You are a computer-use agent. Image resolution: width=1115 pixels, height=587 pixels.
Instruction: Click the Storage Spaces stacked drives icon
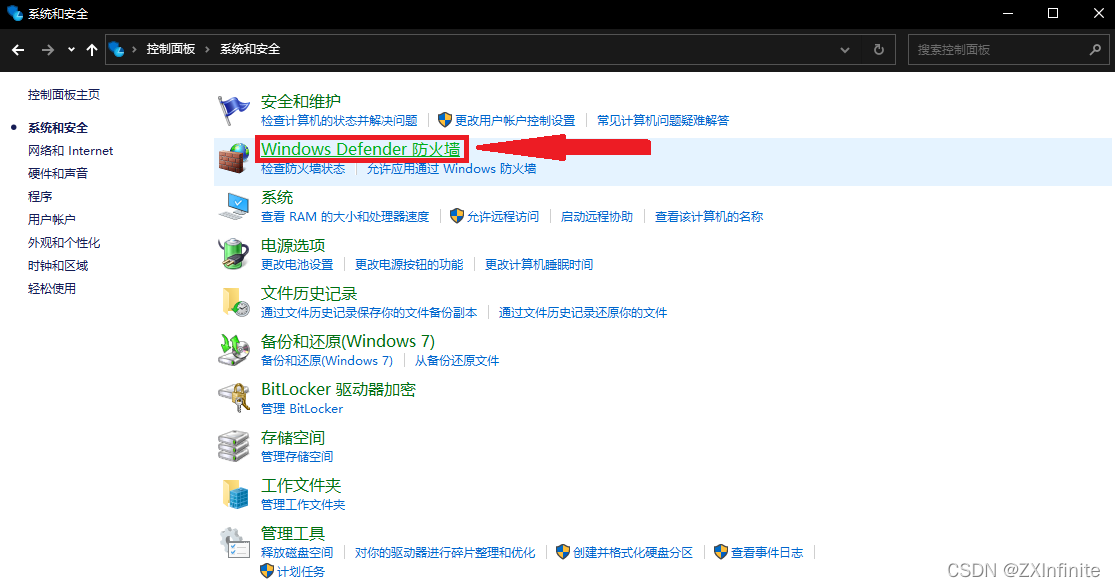coord(233,446)
